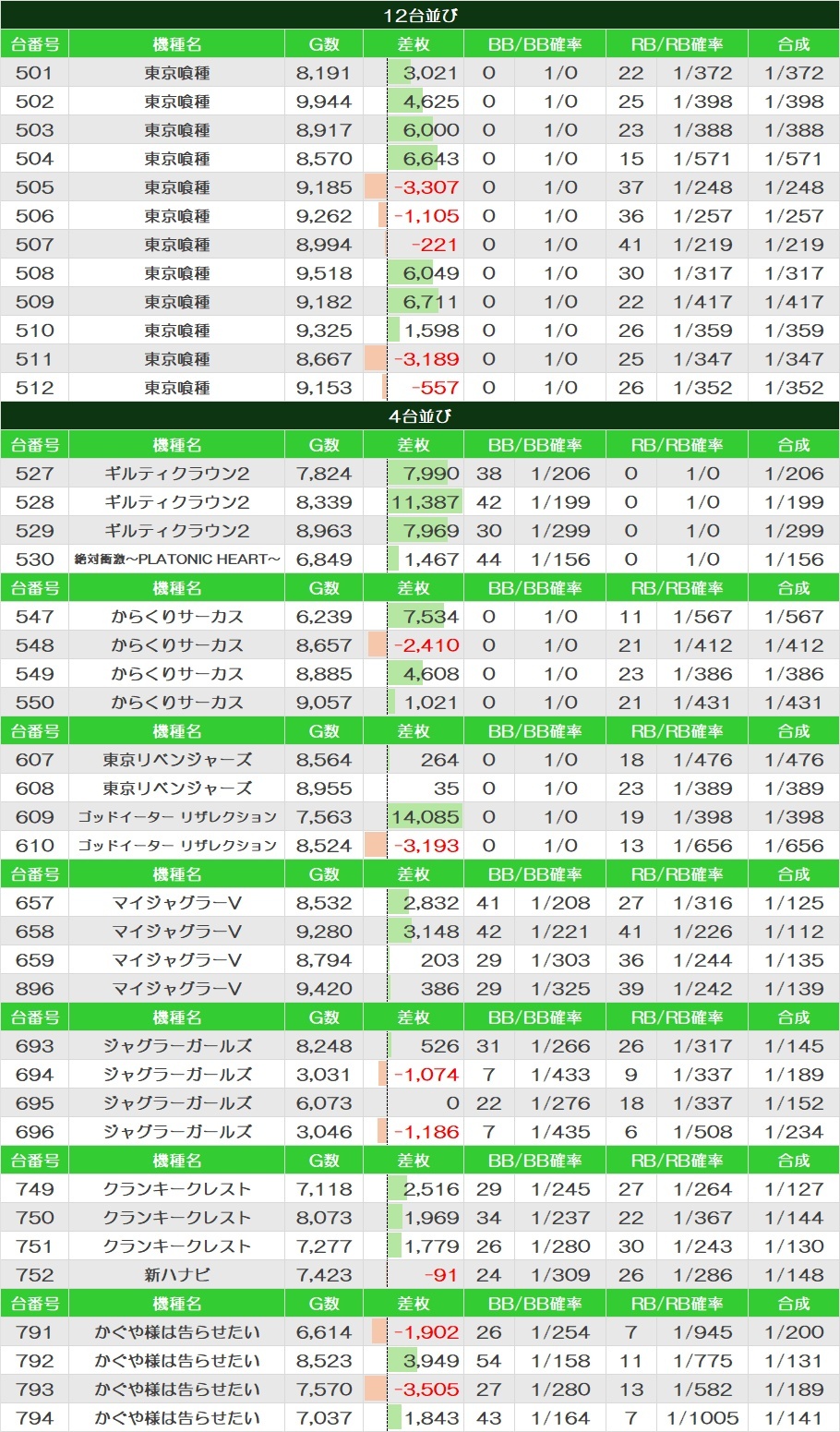Click 差枚 value 4,625
This screenshot has width=840, height=1432.
[431, 102]
